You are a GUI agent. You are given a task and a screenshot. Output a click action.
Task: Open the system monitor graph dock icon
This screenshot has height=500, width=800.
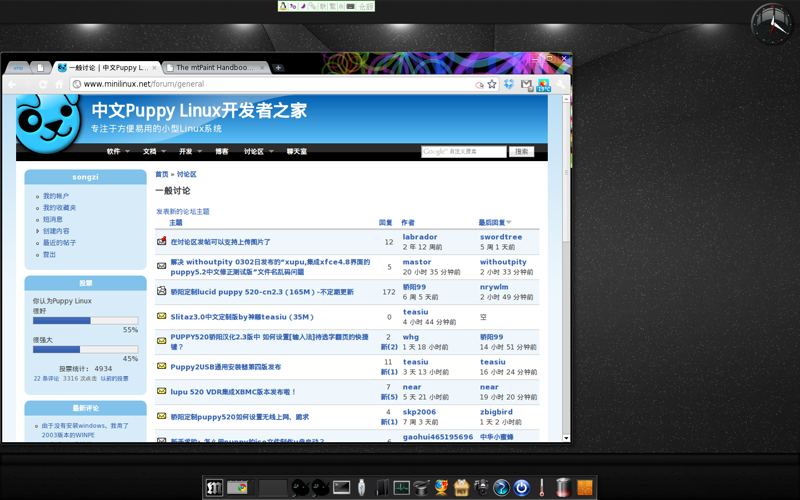401,488
